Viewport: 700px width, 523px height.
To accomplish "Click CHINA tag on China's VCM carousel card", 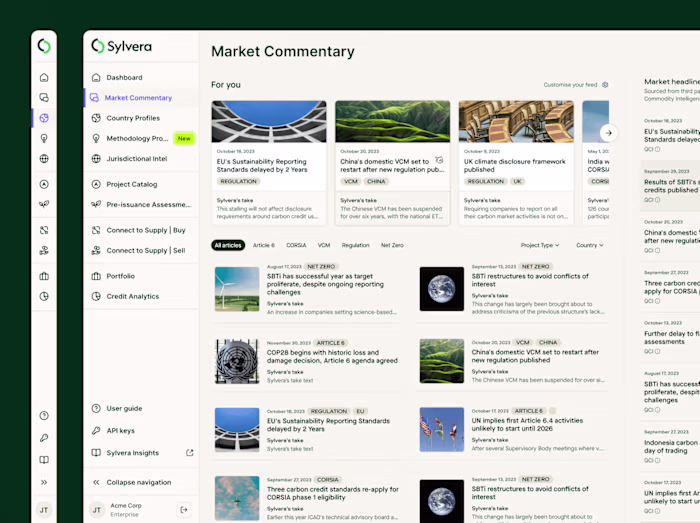I will coord(376,181).
